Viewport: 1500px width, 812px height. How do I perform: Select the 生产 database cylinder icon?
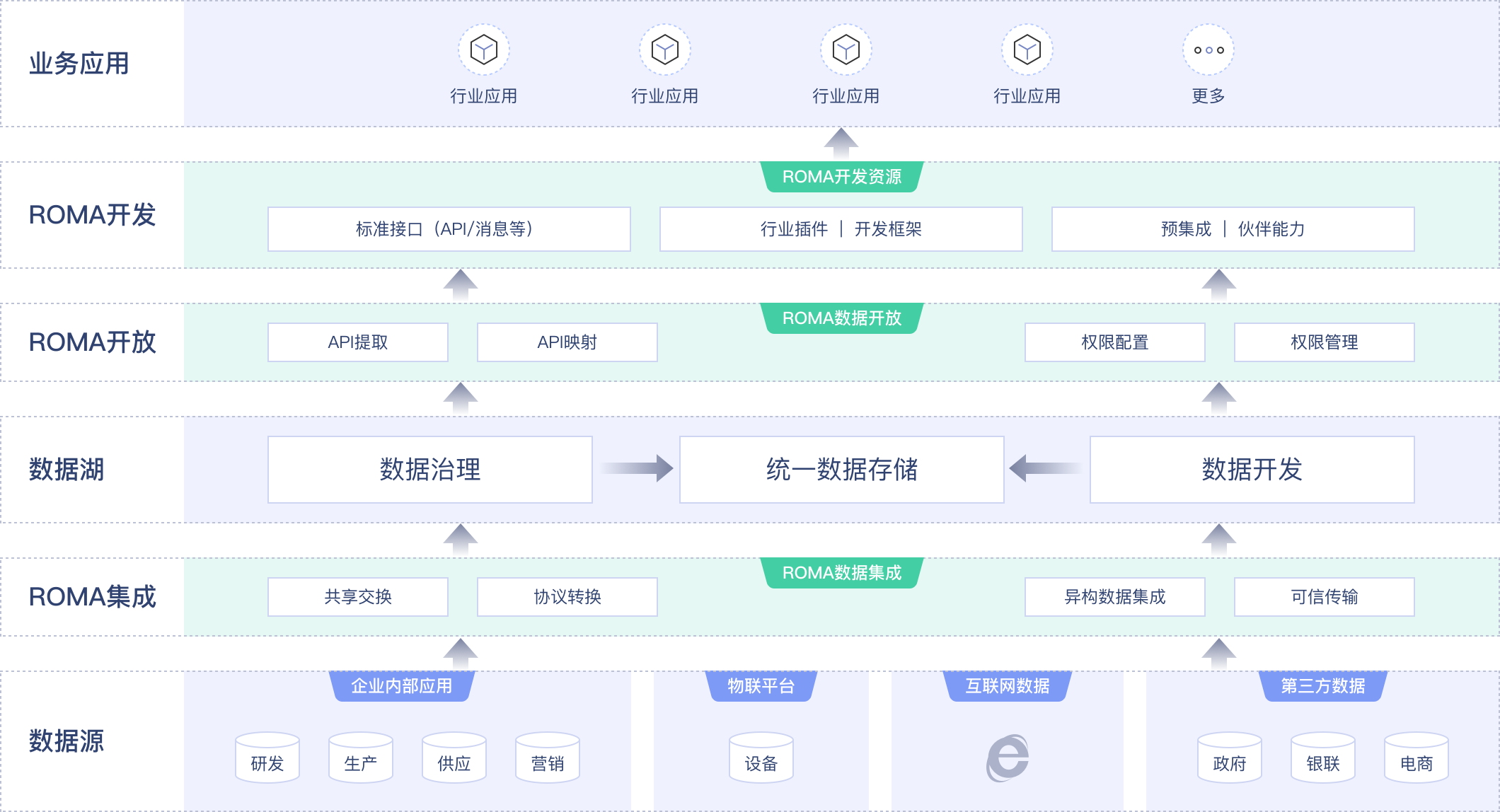tap(361, 758)
